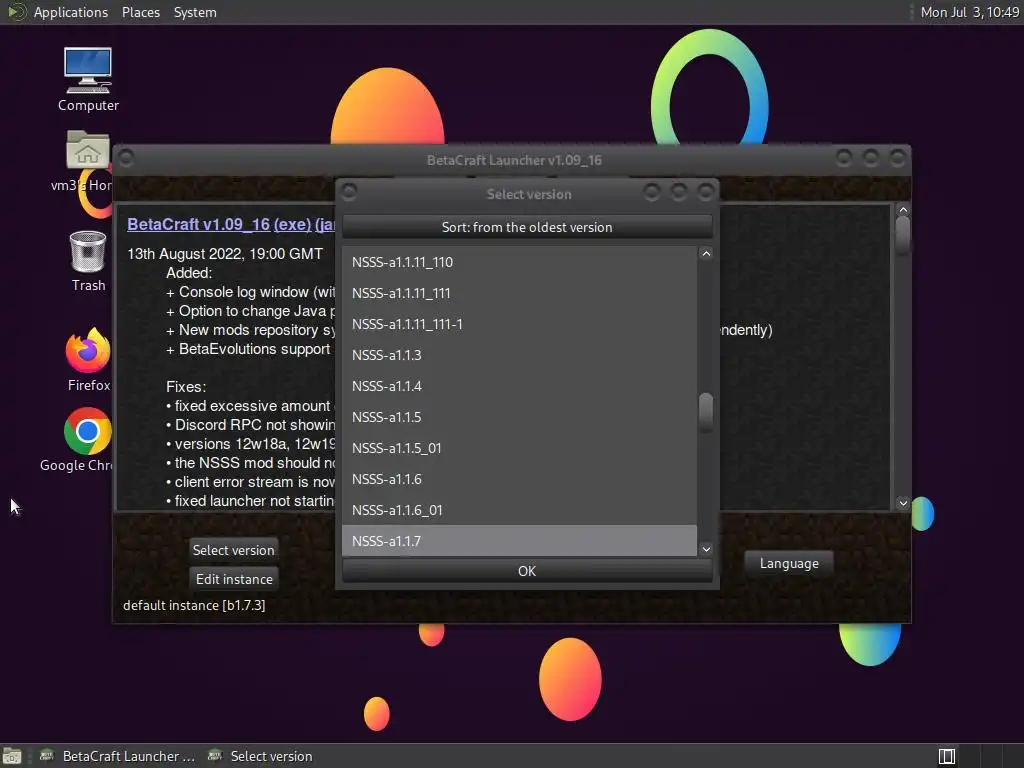Click the changelog panel scrollbar thumb
Image resolution: width=1024 pixels, height=768 pixels.
[903, 235]
